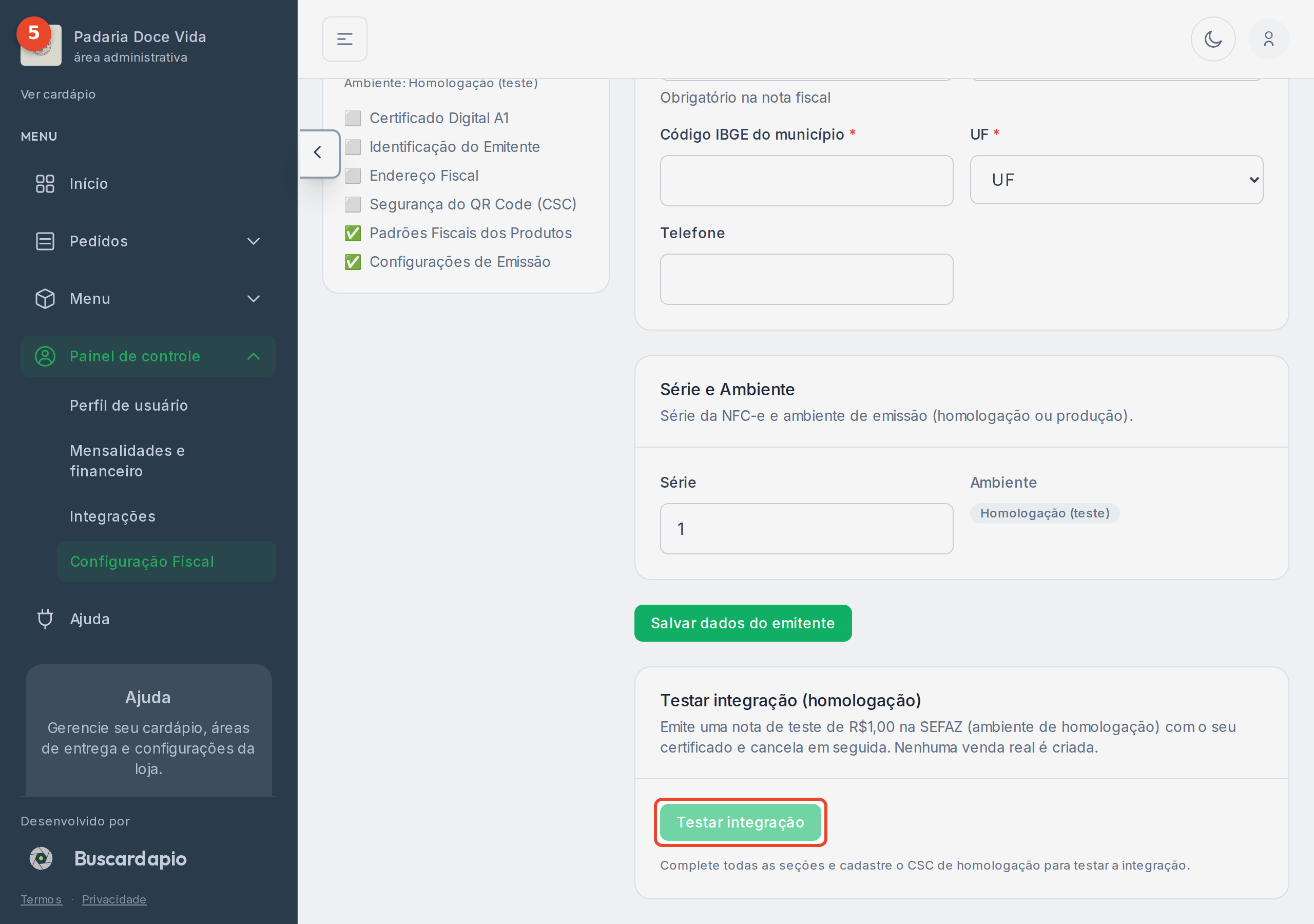Click the Endereço Fiscal checklist label
This screenshot has height=924, width=1314.
(424, 175)
